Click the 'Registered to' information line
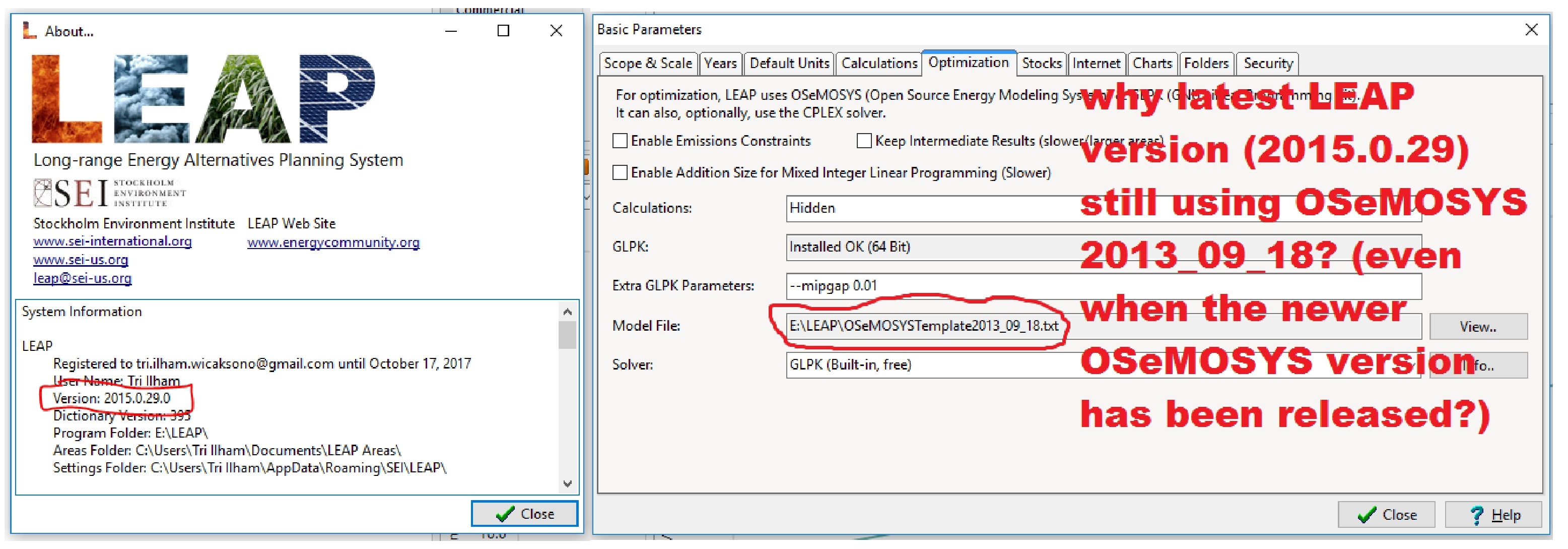The image size is (1568, 549). (262, 364)
